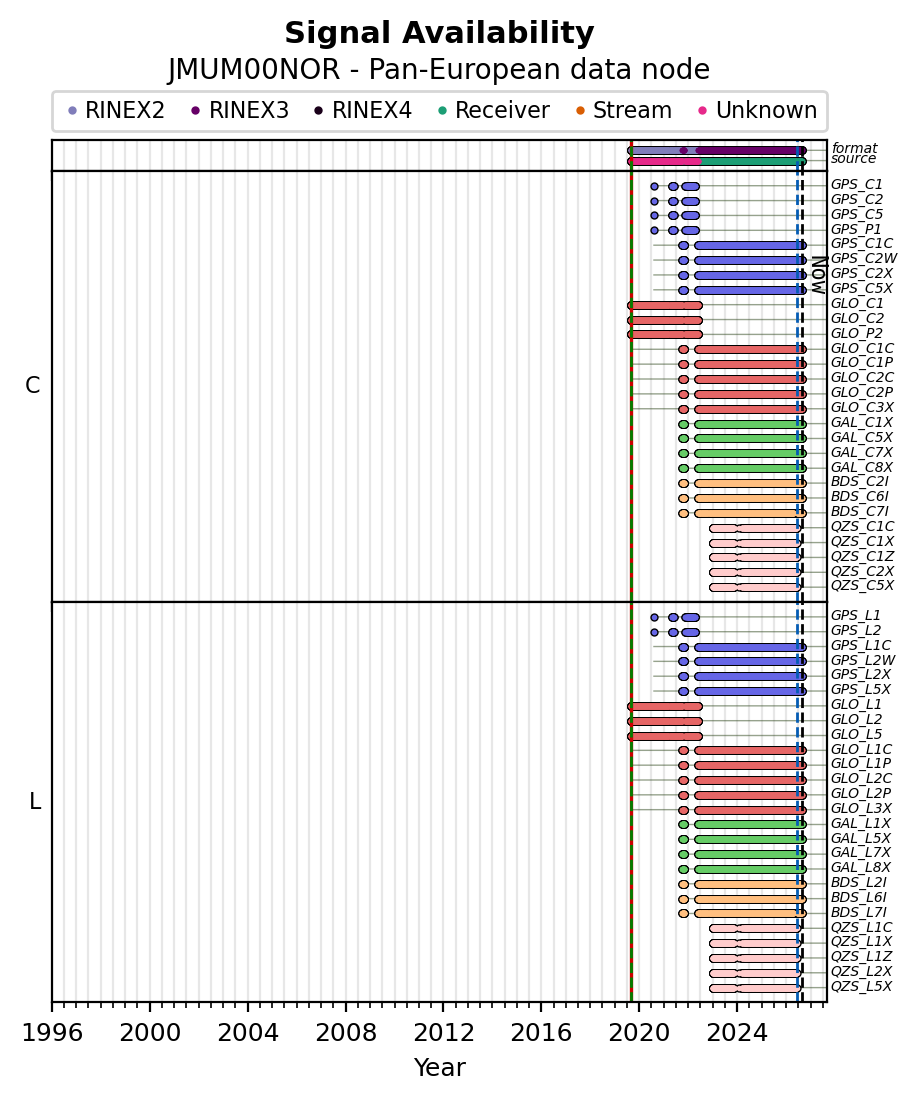
Task: Select the GLO_L3X row label
Action: click(x=861, y=808)
